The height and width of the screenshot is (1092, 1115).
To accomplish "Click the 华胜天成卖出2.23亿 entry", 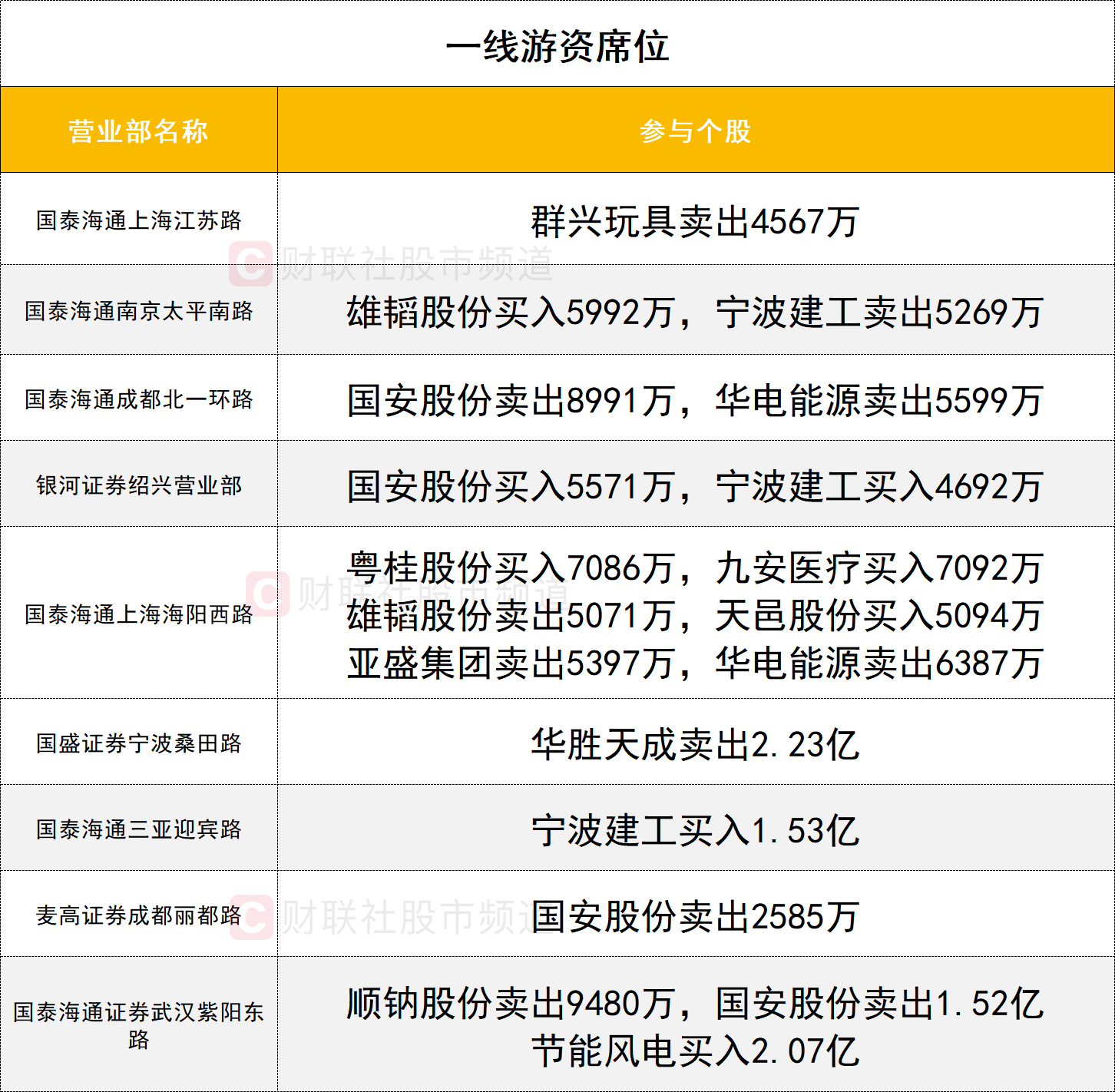I will (695, 745).
